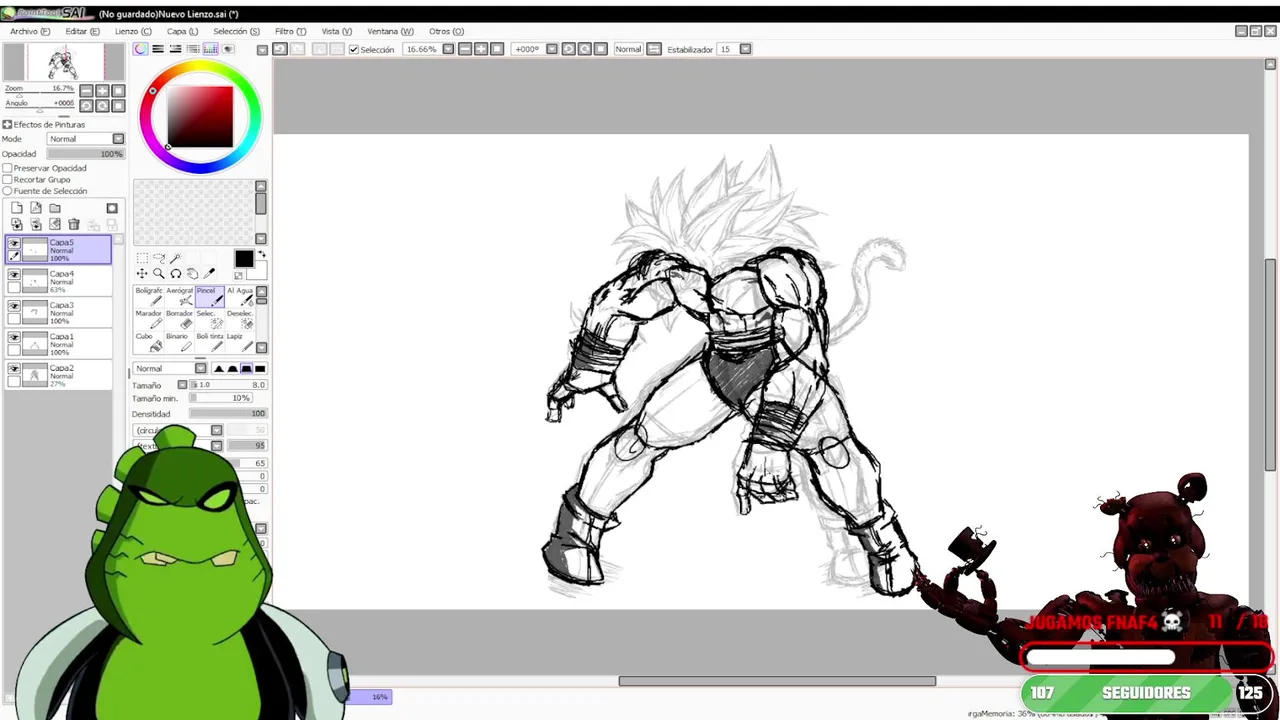Choose the magic wand tool
1280x720 pixels.
[x=176, y=258]
